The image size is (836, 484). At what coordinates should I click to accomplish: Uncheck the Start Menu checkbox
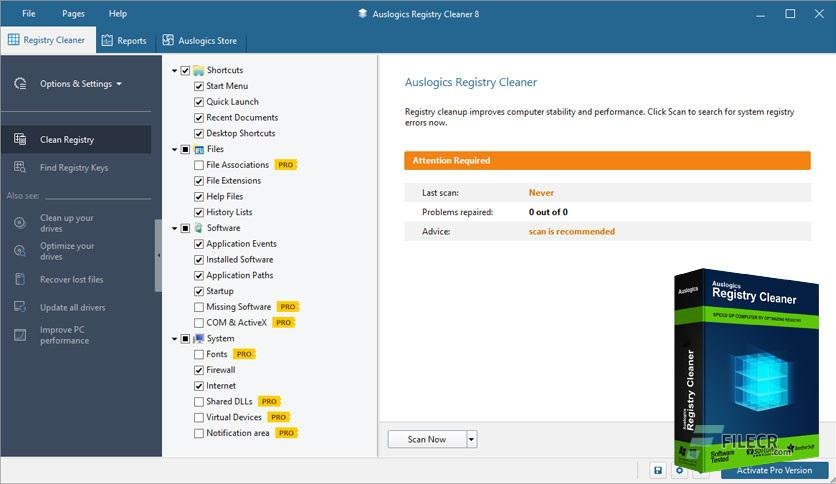199,86
